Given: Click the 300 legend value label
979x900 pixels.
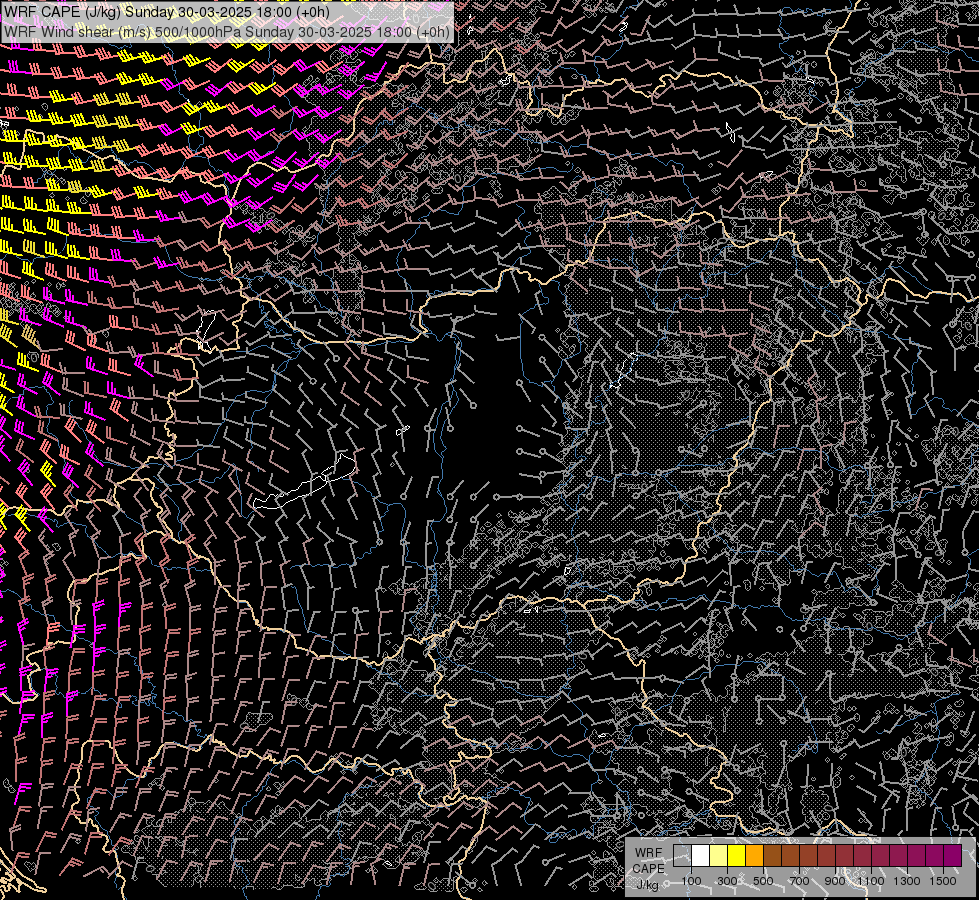Looking at the screenshot, I should (x=727, y=881).
